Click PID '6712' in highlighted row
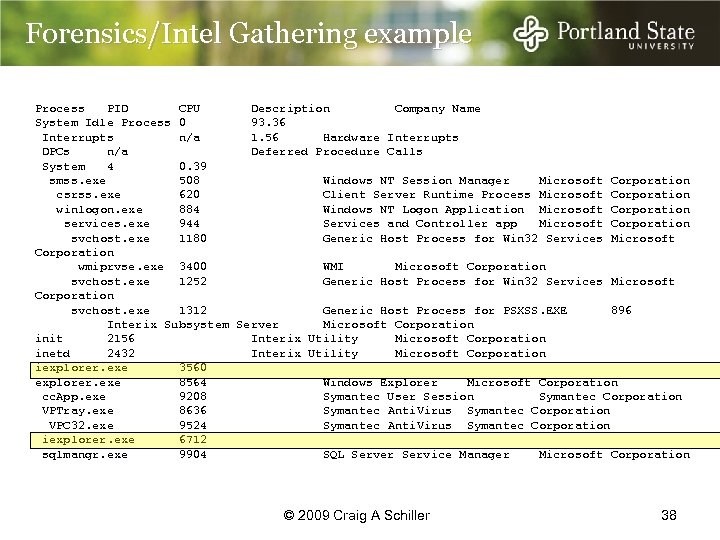This screenshot has width=720, height=540. [193, 440]
